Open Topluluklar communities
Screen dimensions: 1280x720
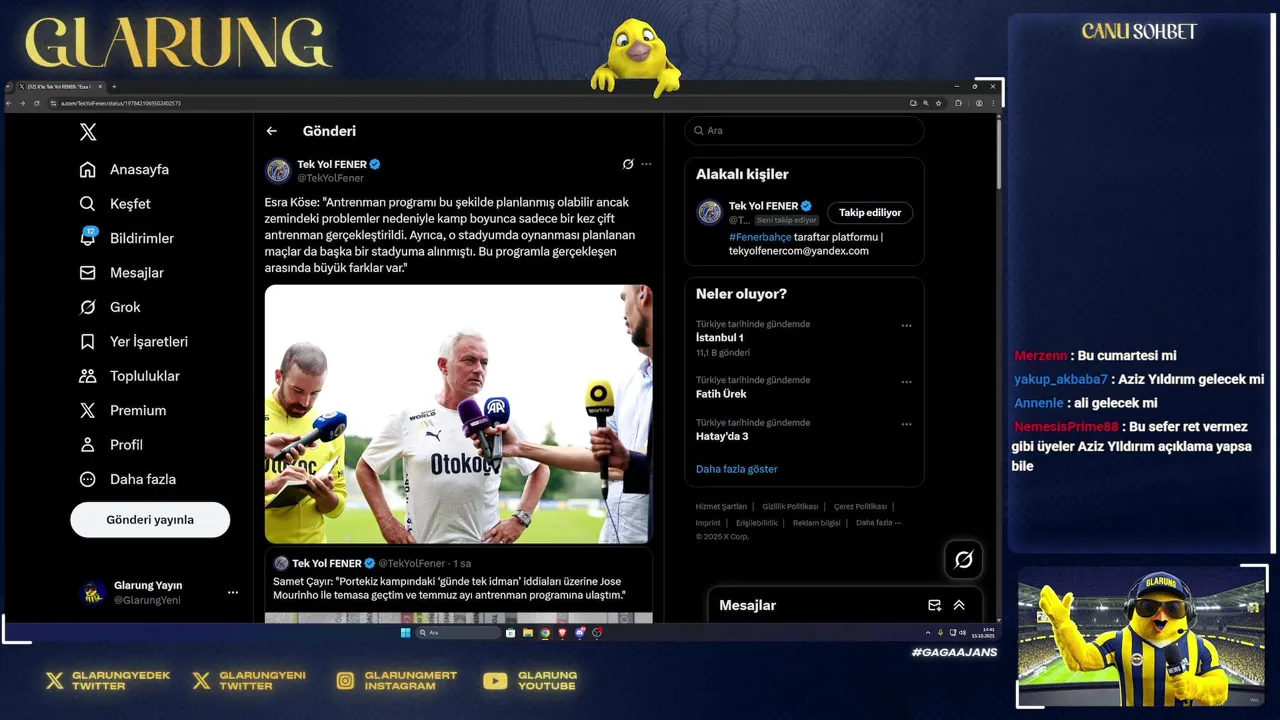130,376
